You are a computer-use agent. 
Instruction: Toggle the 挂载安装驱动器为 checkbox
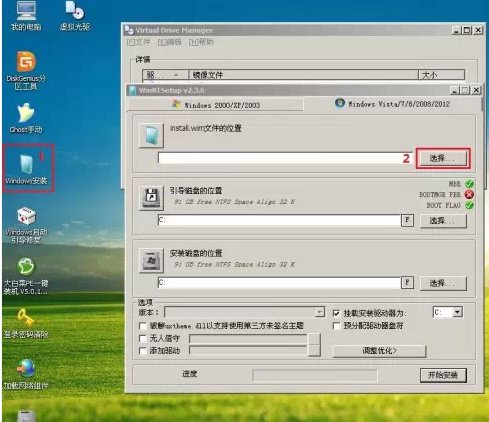(x=336, y=313)
